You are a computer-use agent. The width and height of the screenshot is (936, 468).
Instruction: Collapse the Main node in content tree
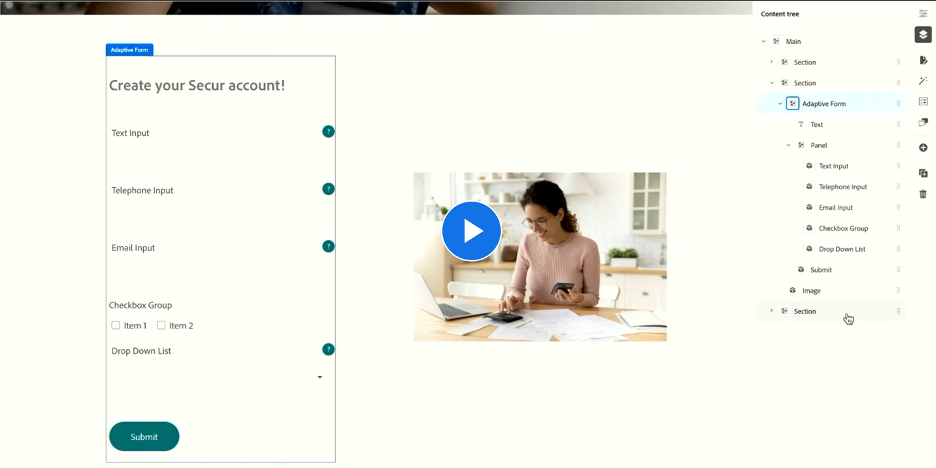[764, 42]
